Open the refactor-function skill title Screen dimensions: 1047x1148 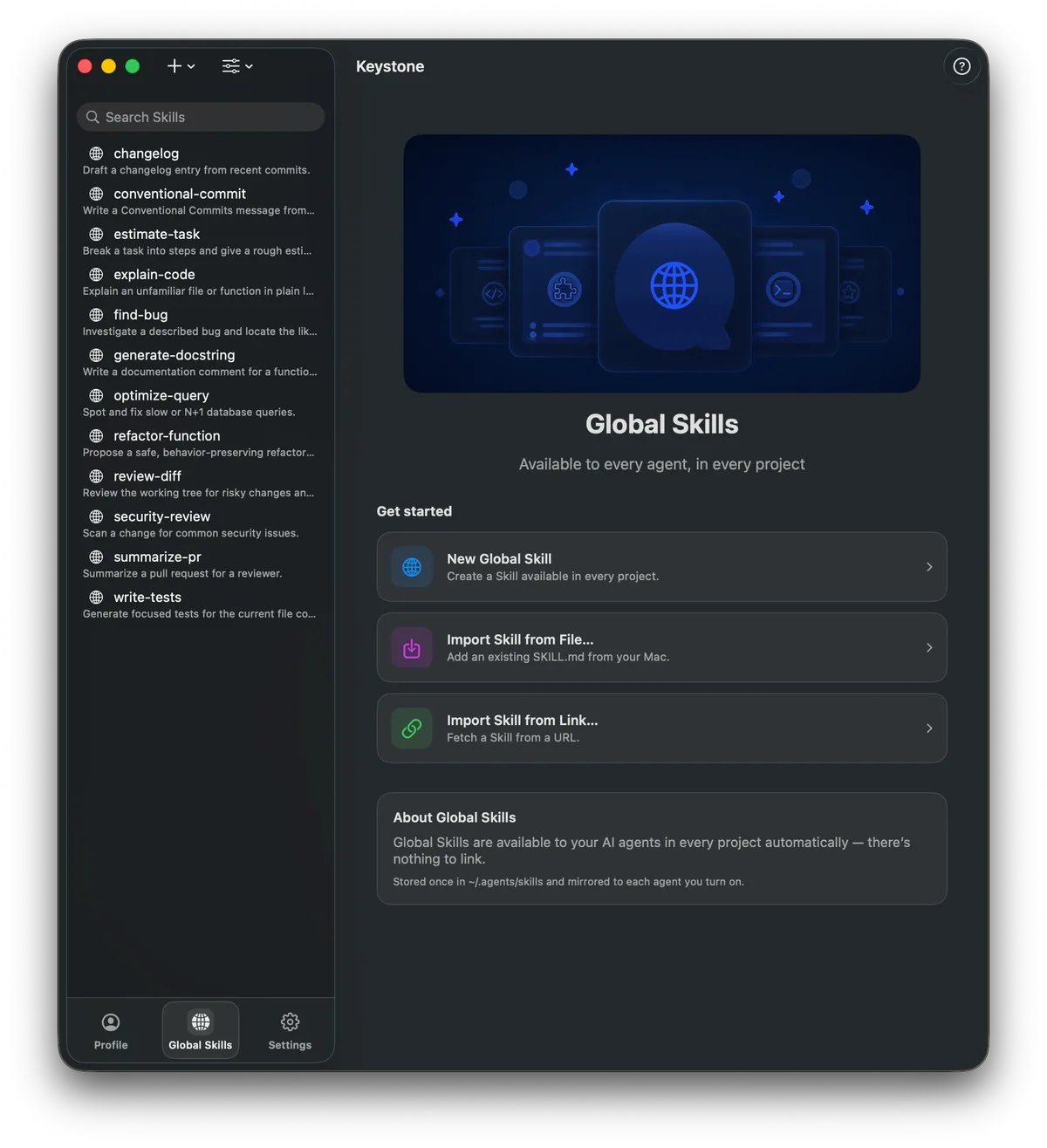point(167,435)
